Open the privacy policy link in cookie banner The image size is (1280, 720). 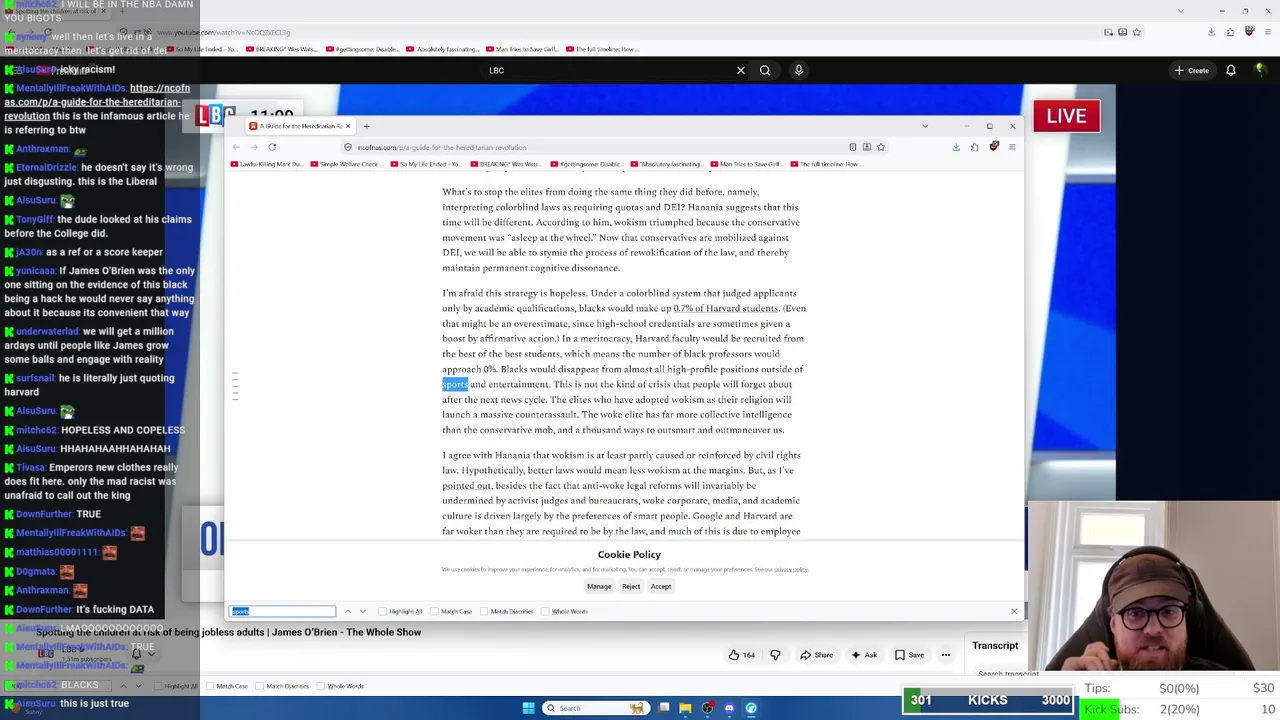click(x=790, y=570)
